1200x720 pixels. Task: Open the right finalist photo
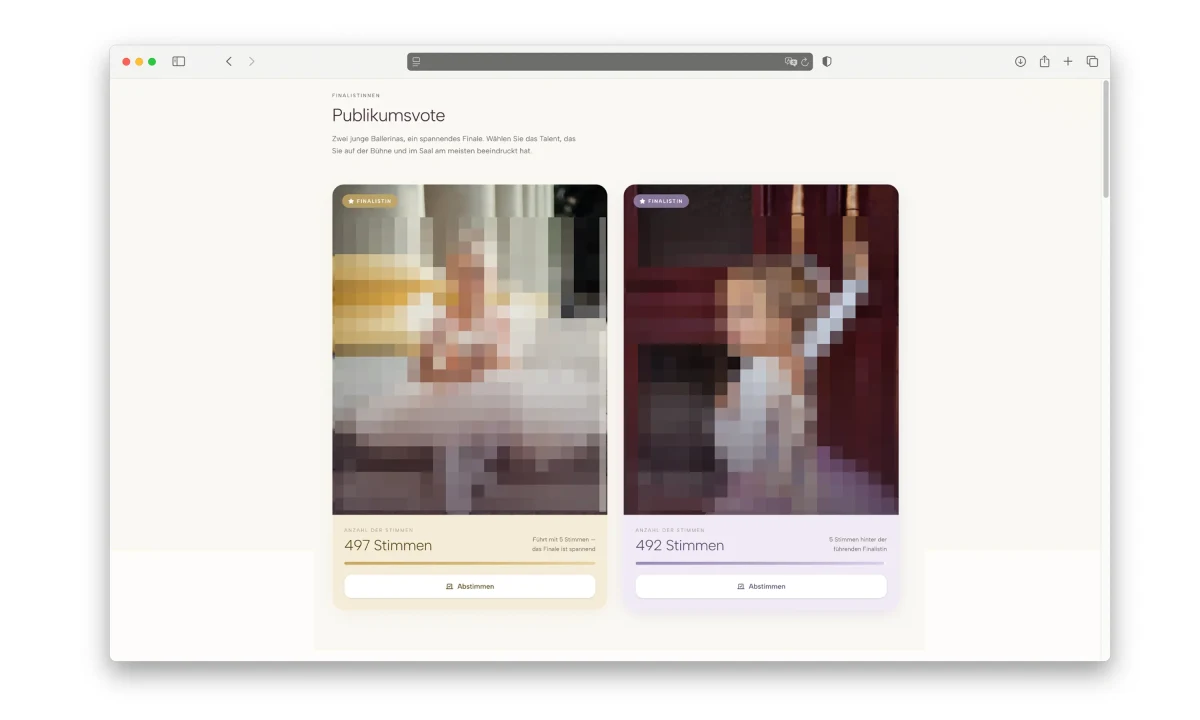761,349
